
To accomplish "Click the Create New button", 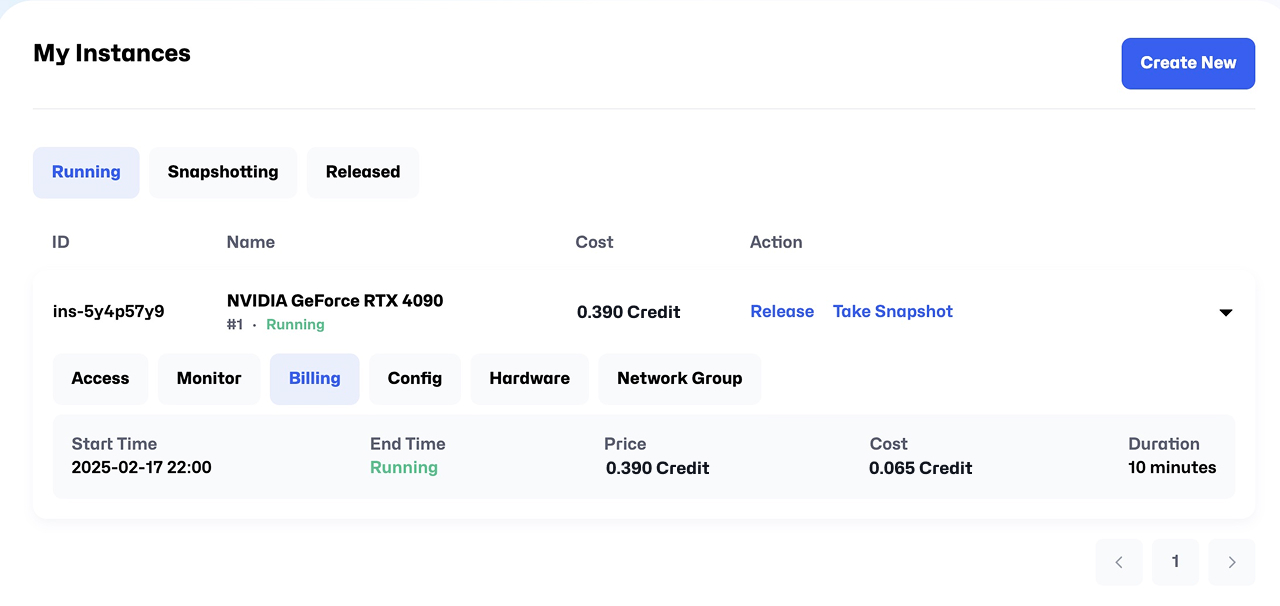I will pos(1187,63).
